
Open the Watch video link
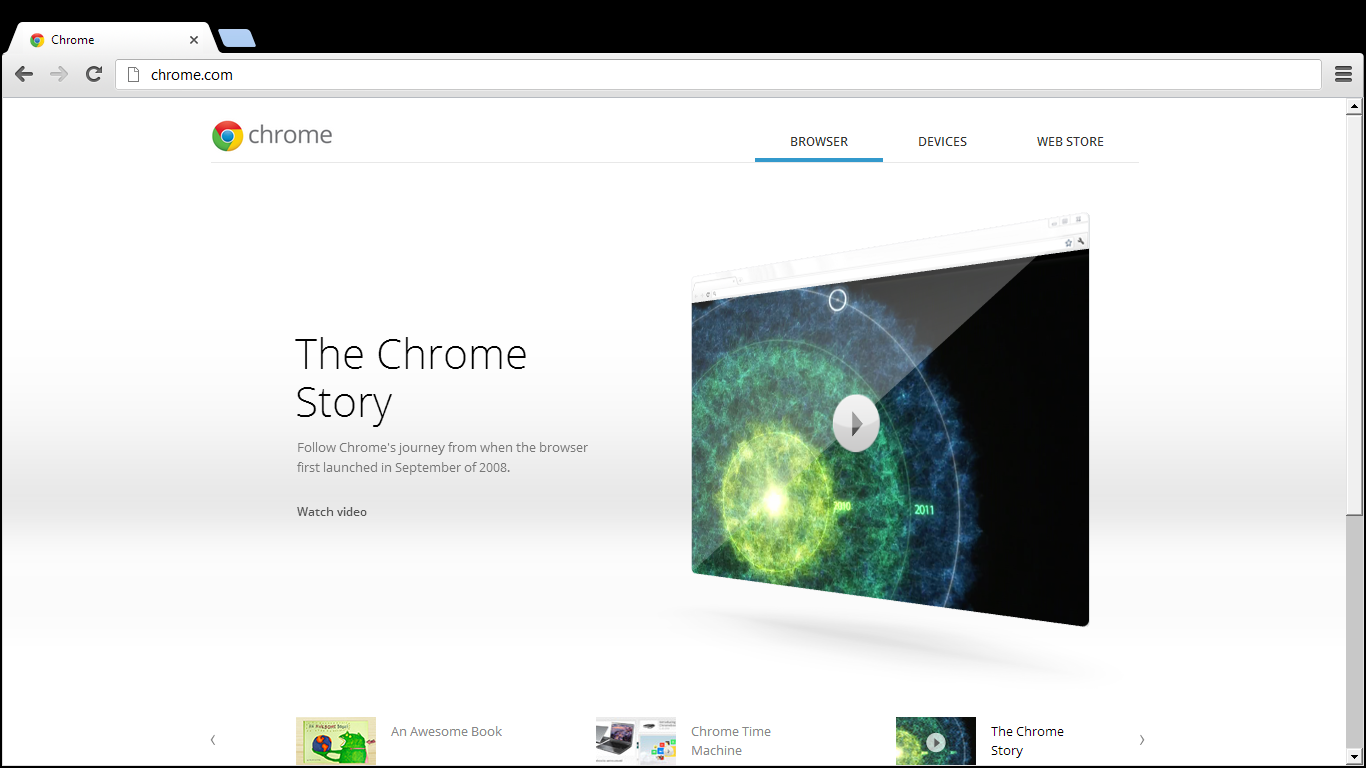(331, 511)
